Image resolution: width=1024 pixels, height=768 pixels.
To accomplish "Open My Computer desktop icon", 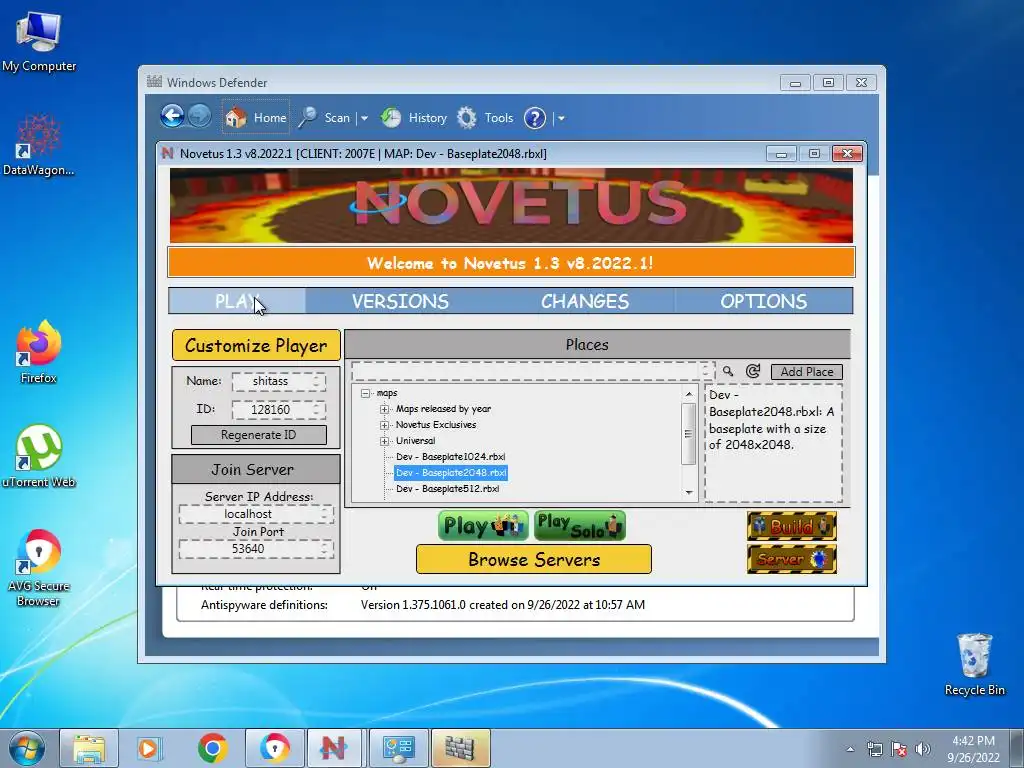I will 39,42.
